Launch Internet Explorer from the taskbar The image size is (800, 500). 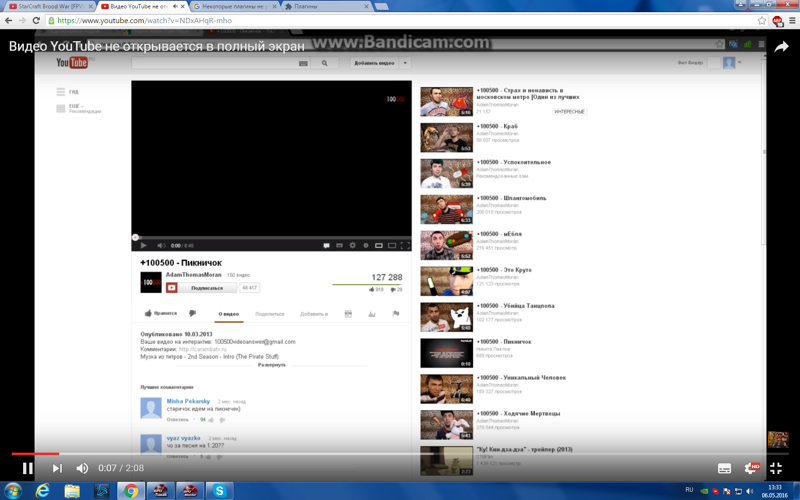(42, 491)
